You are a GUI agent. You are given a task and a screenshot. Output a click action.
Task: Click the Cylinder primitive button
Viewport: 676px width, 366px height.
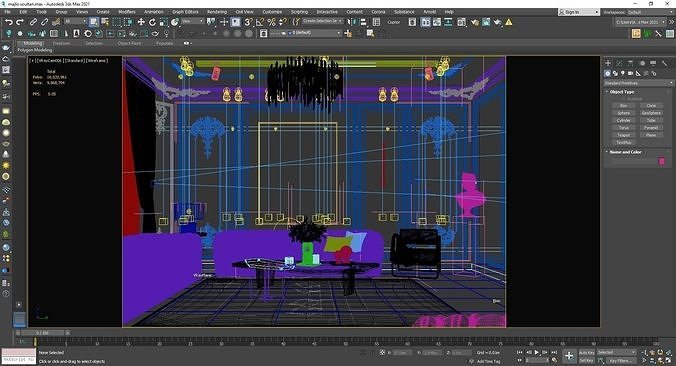(x=623, y=120)
